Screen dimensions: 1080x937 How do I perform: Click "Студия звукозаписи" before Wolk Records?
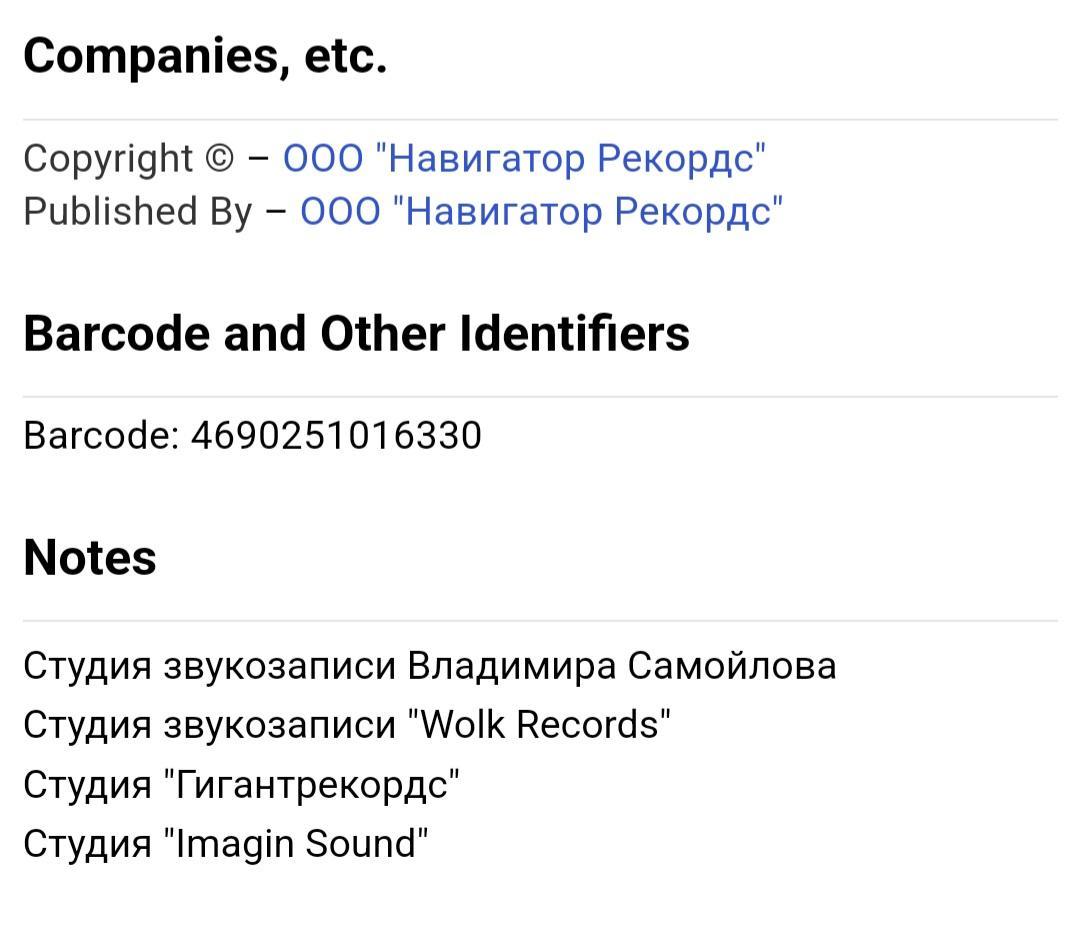[210, 725]
